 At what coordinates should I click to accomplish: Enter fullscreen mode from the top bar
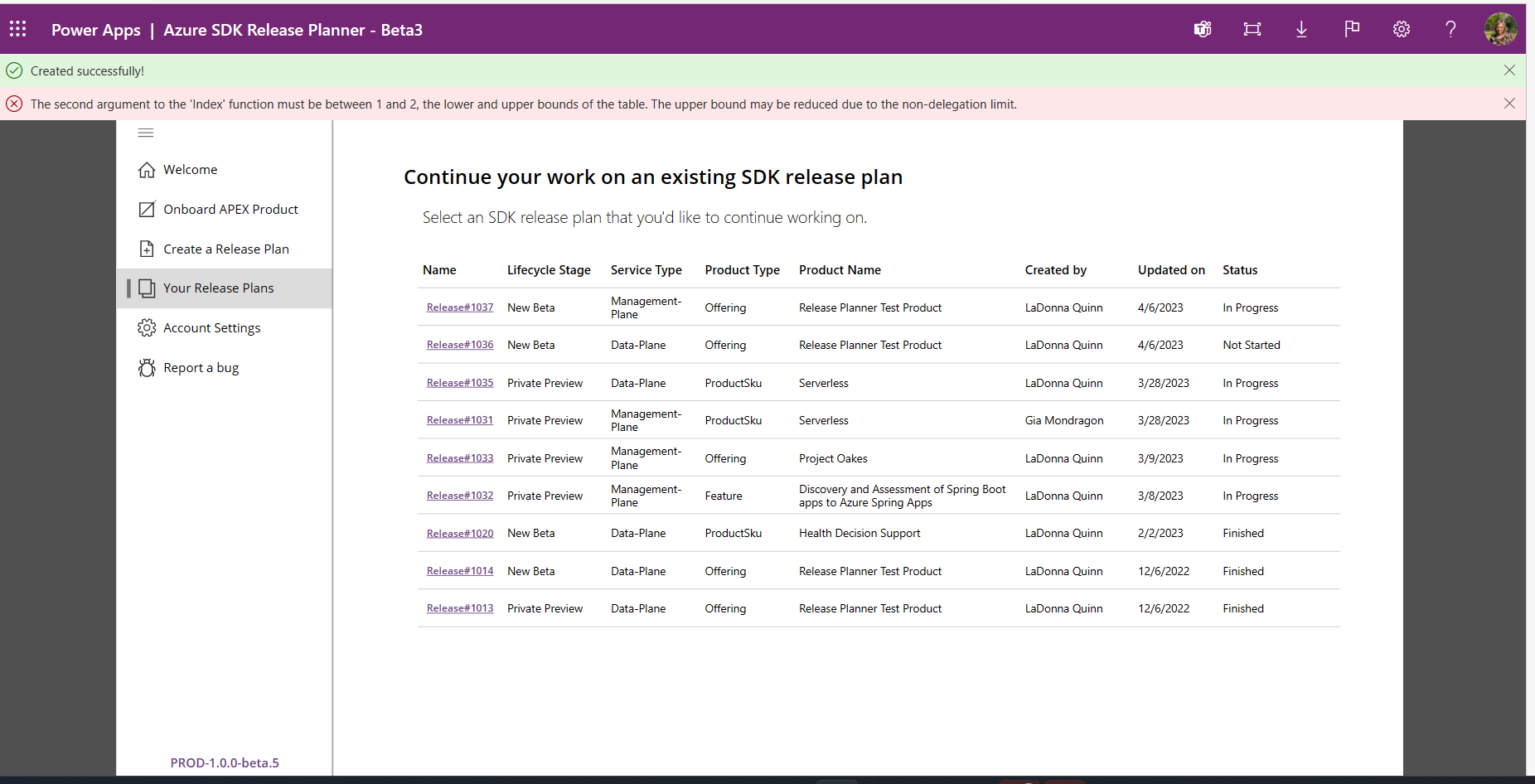pos(1252,29)
